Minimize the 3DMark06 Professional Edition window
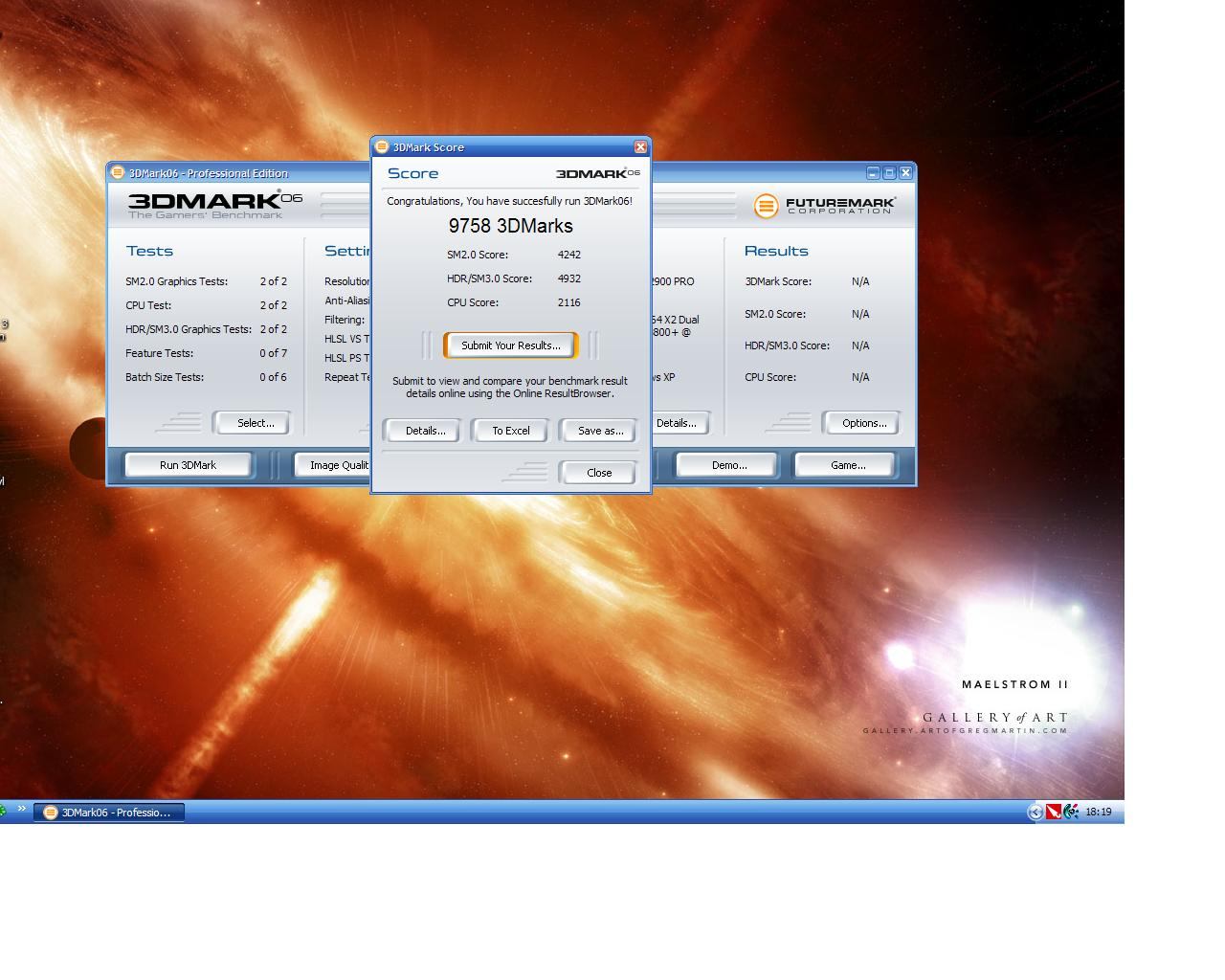This screenshot has width=1225, height=980. (x=873, y=173)
